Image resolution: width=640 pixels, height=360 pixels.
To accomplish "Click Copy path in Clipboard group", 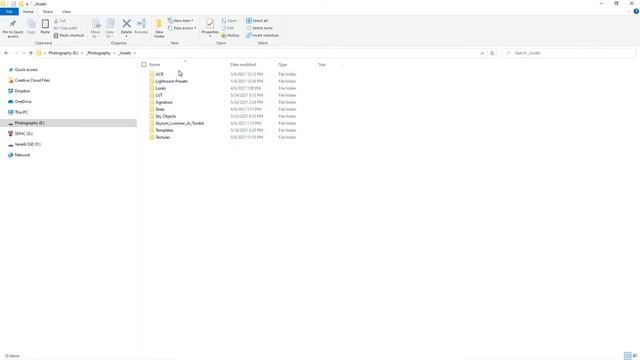I will pos(65,28).
